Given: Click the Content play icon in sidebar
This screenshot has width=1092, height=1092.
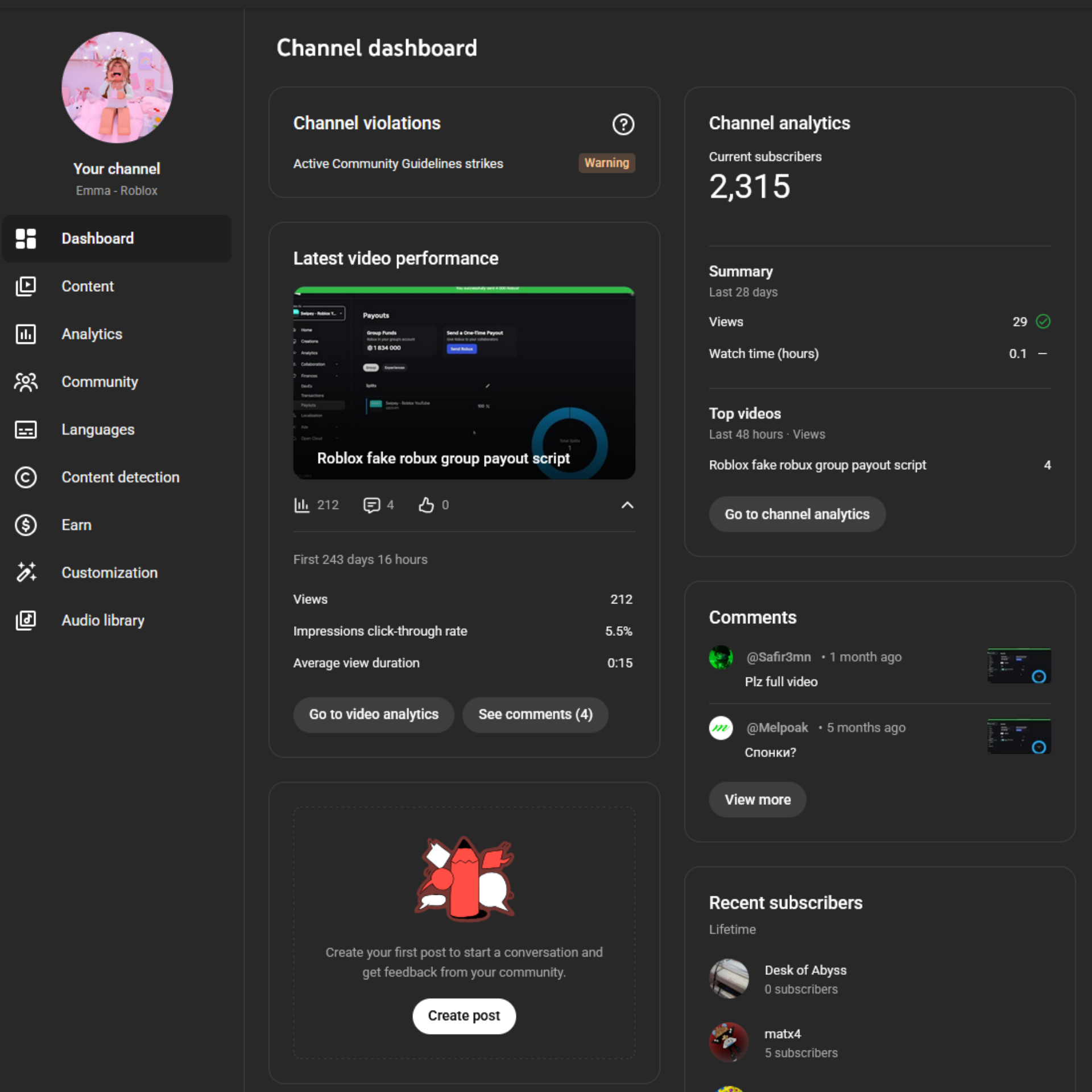Looking at the screenshot, I should pyautogui.click(x=26, y=286).
